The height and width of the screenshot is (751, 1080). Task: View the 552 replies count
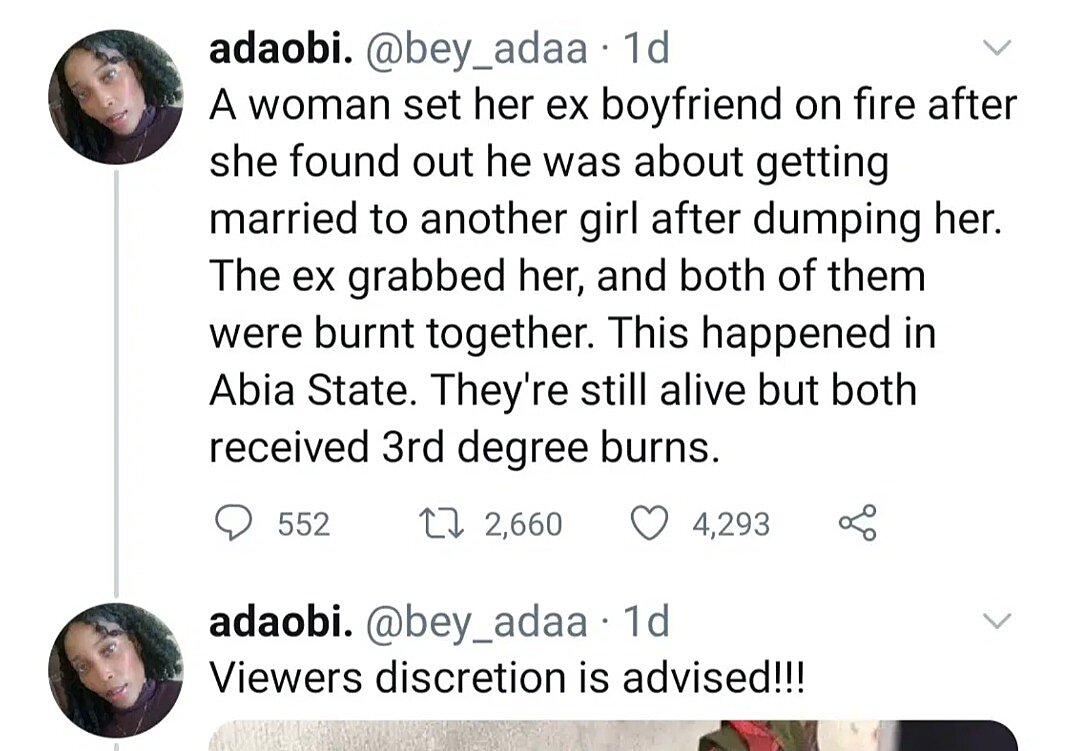pyautogui.click(x=303, y=523)
